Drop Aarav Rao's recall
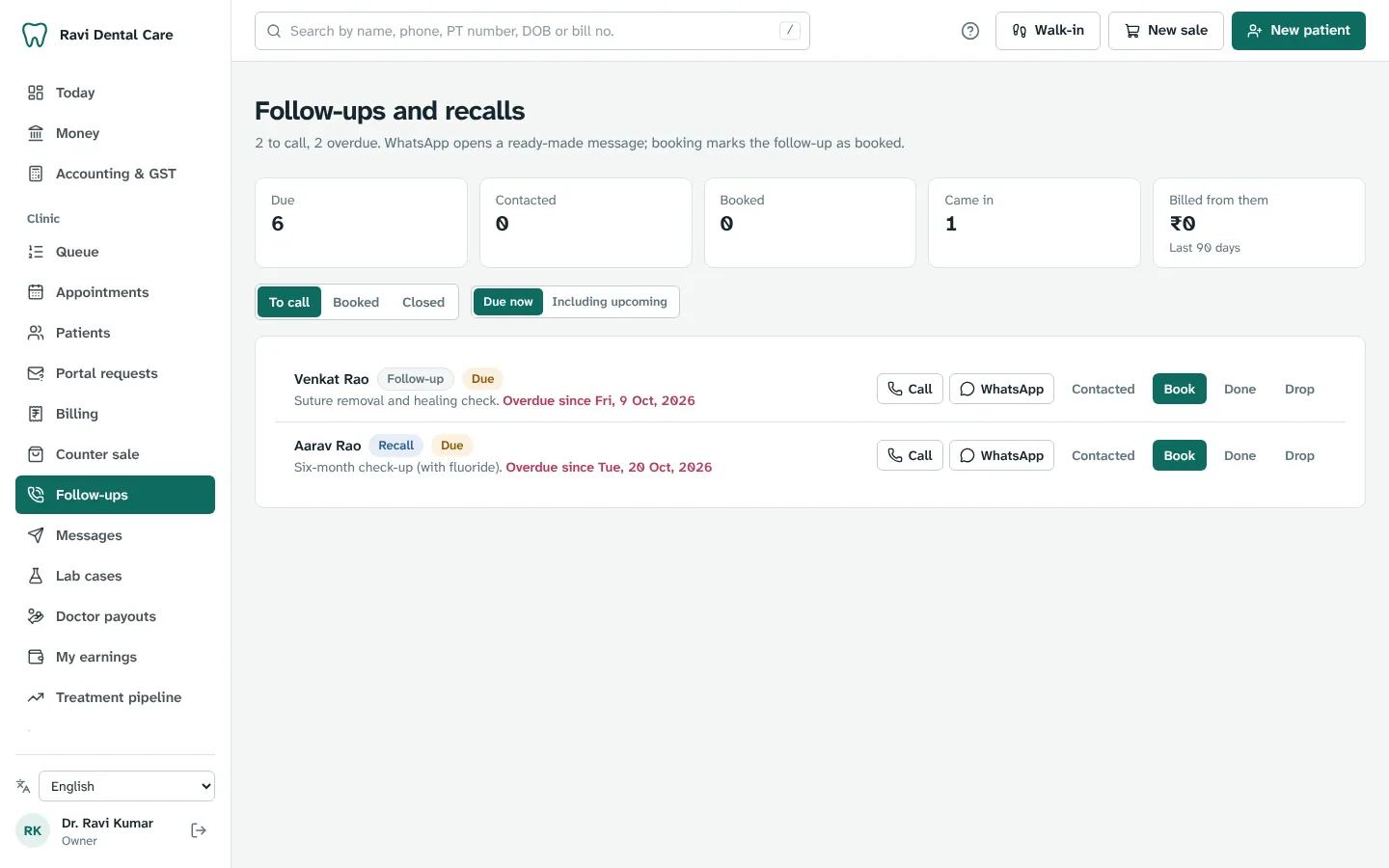Viewport: 1389px width, 868px height. (x=1299, y=455)
